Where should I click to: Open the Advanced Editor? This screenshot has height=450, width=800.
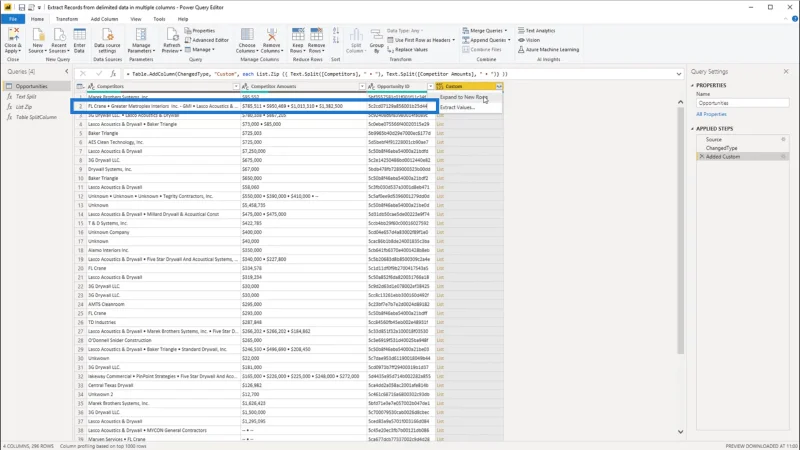point(207,40)
